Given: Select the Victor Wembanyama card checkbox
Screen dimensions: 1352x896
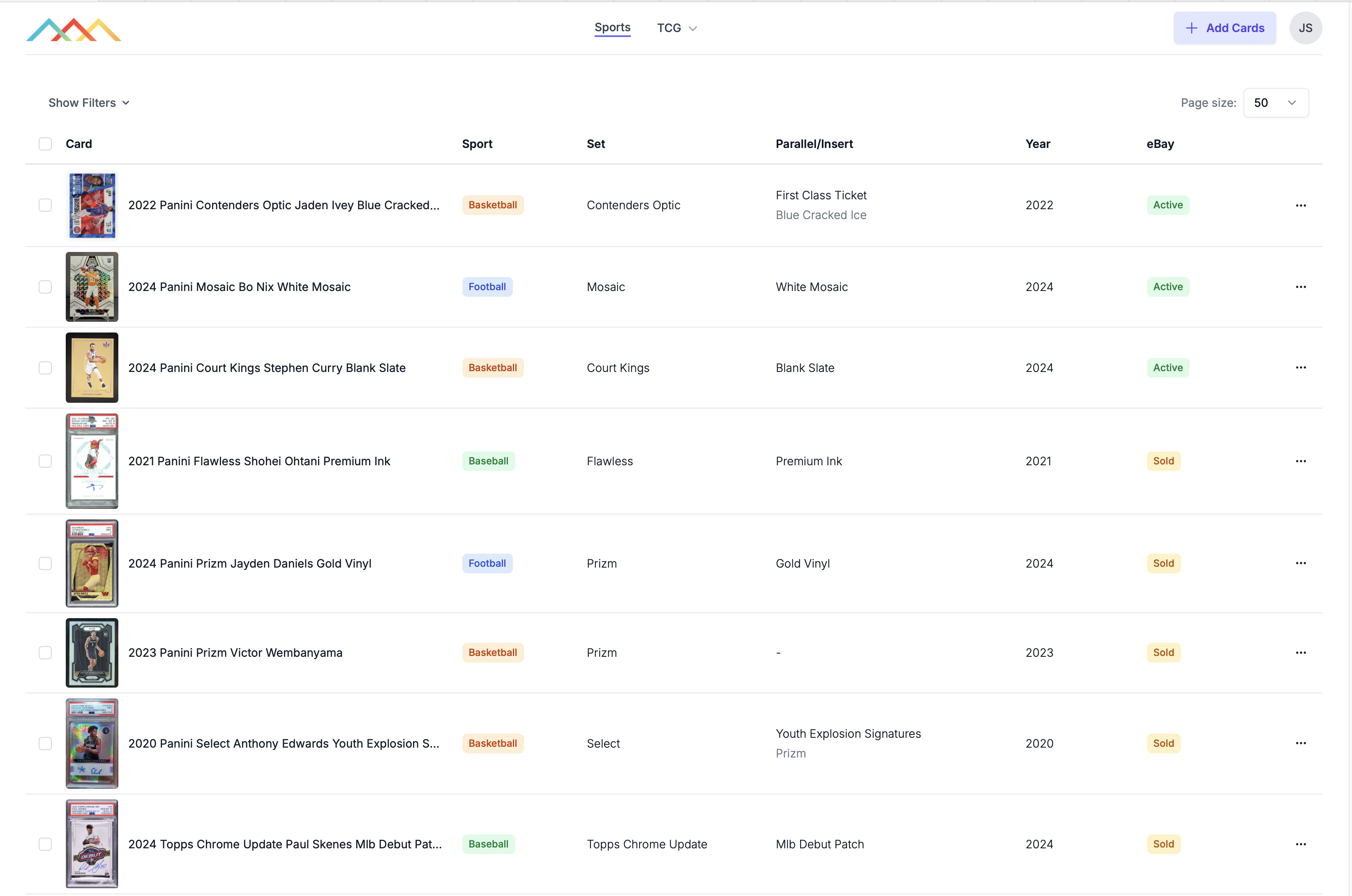Looking at the screenshot, I should coord(45,653).
